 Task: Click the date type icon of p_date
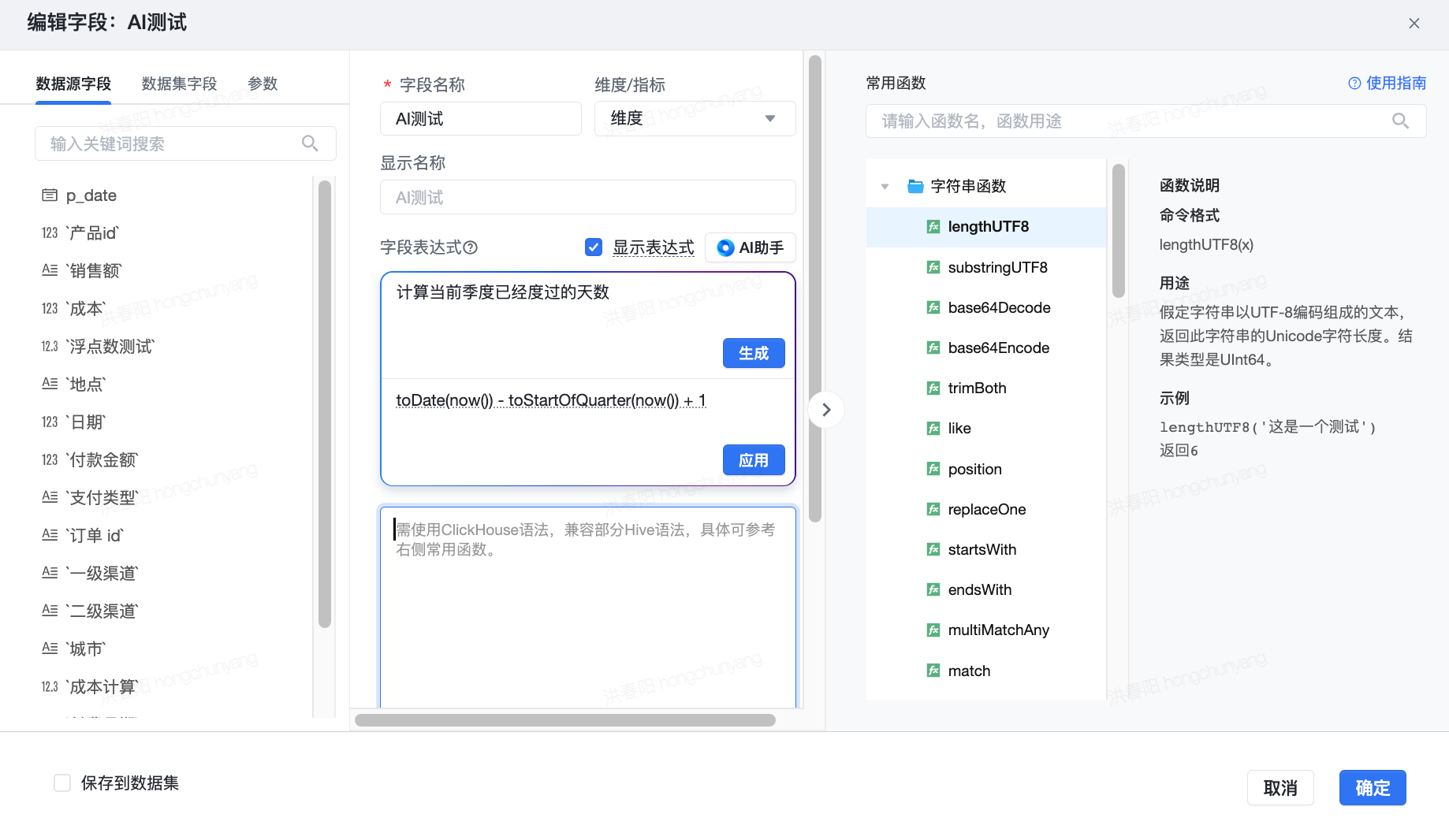coord(50,195)
